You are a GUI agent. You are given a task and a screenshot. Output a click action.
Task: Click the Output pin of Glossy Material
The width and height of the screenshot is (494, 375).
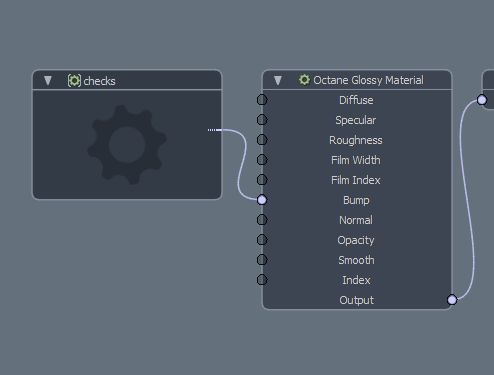[452, 300]
